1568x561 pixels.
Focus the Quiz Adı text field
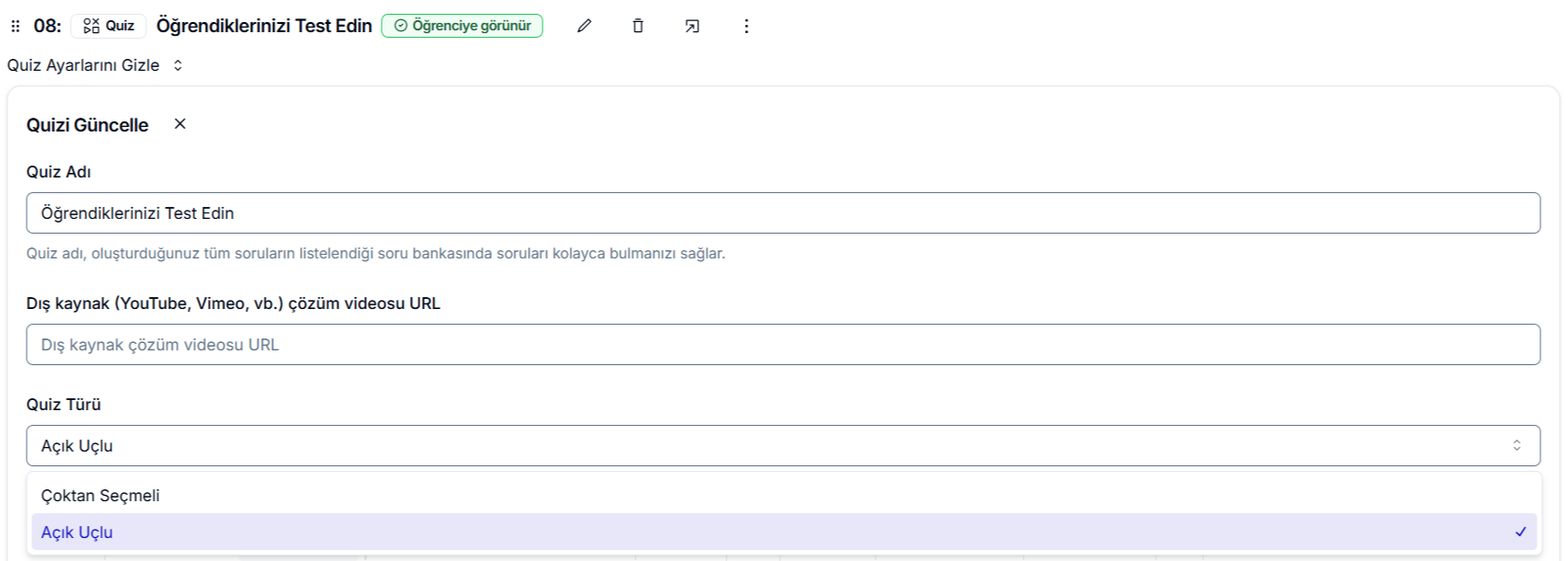click(x=783, y=212)
